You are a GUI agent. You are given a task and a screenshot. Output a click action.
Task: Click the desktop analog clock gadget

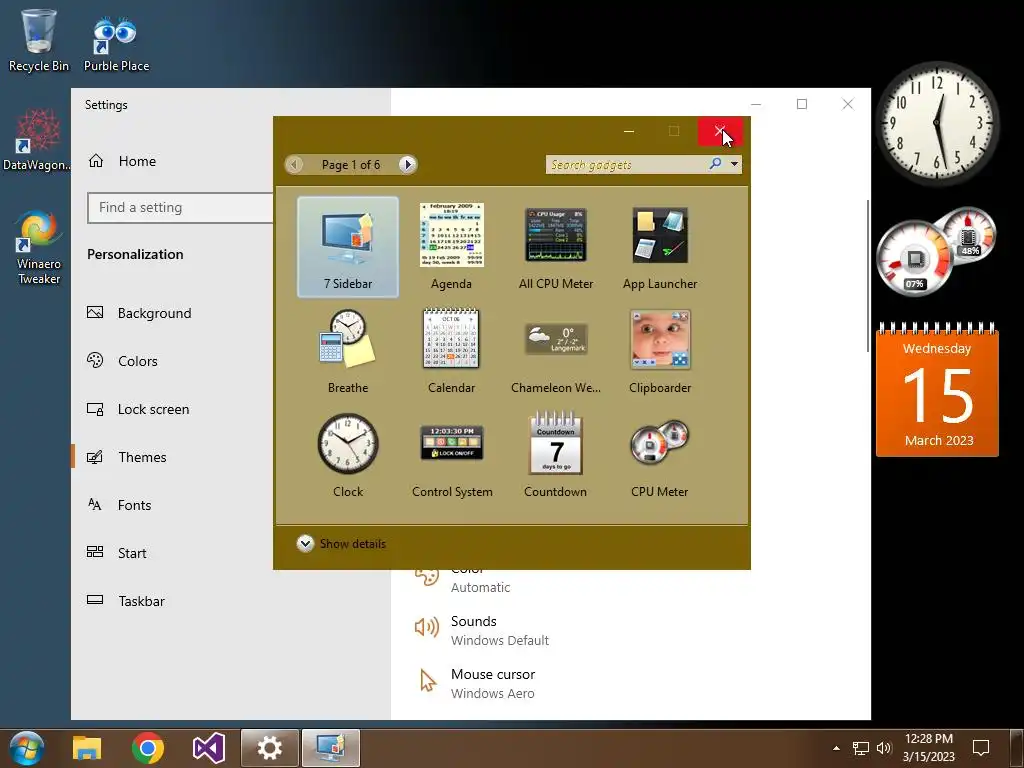[937, 122]
